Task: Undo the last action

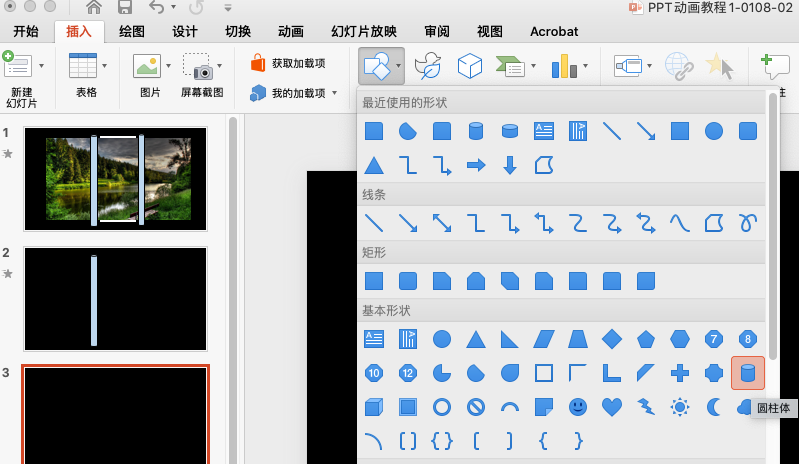Action: pyautogui.click(x=156, y=7)
